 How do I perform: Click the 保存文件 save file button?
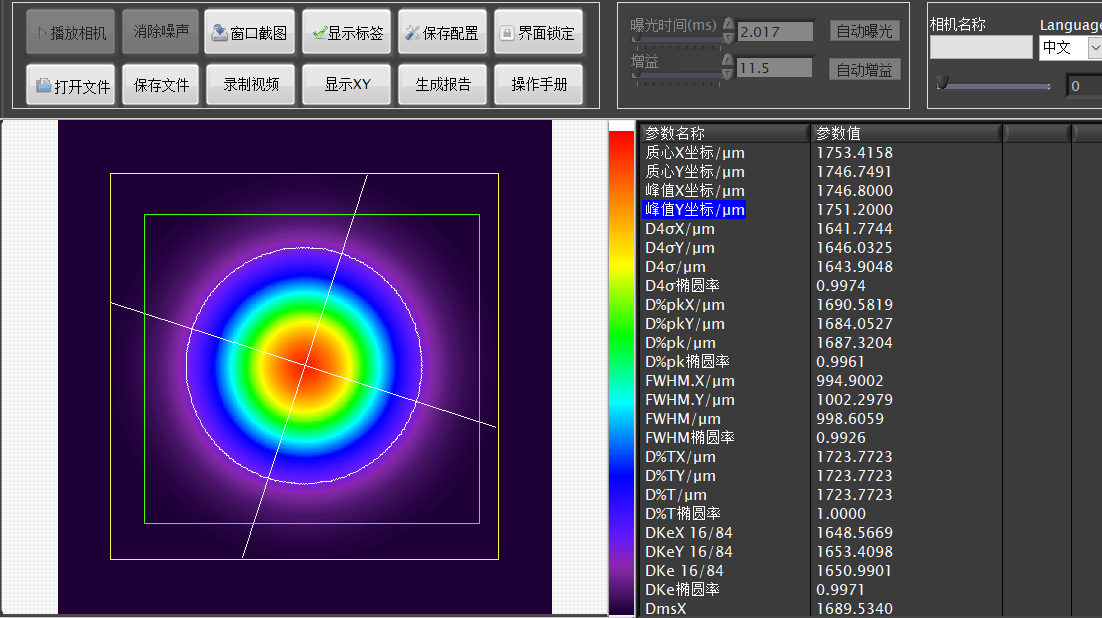[161, 86]
